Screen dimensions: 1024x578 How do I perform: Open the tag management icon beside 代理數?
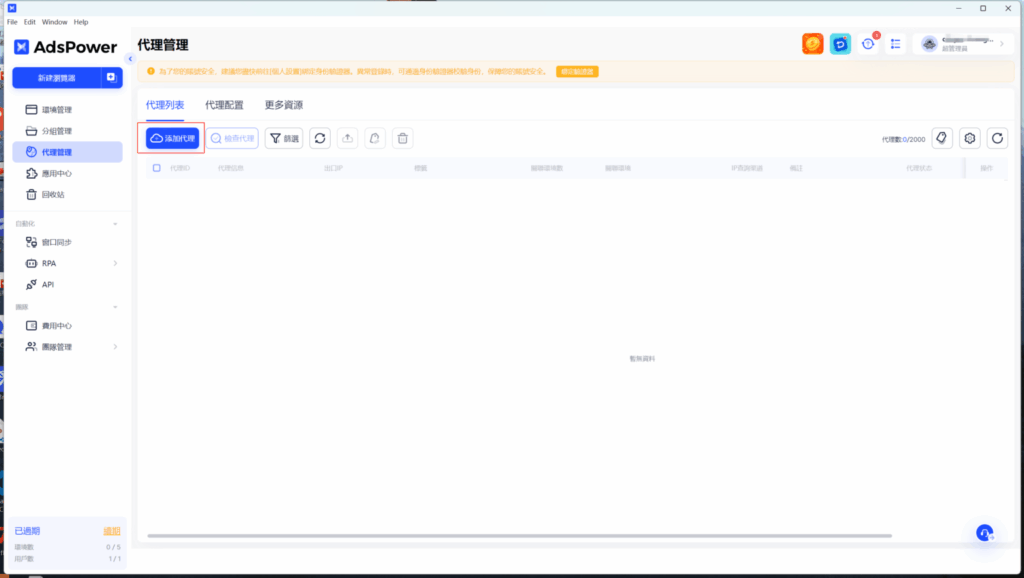pyautogui.click(x=942, y=138)
